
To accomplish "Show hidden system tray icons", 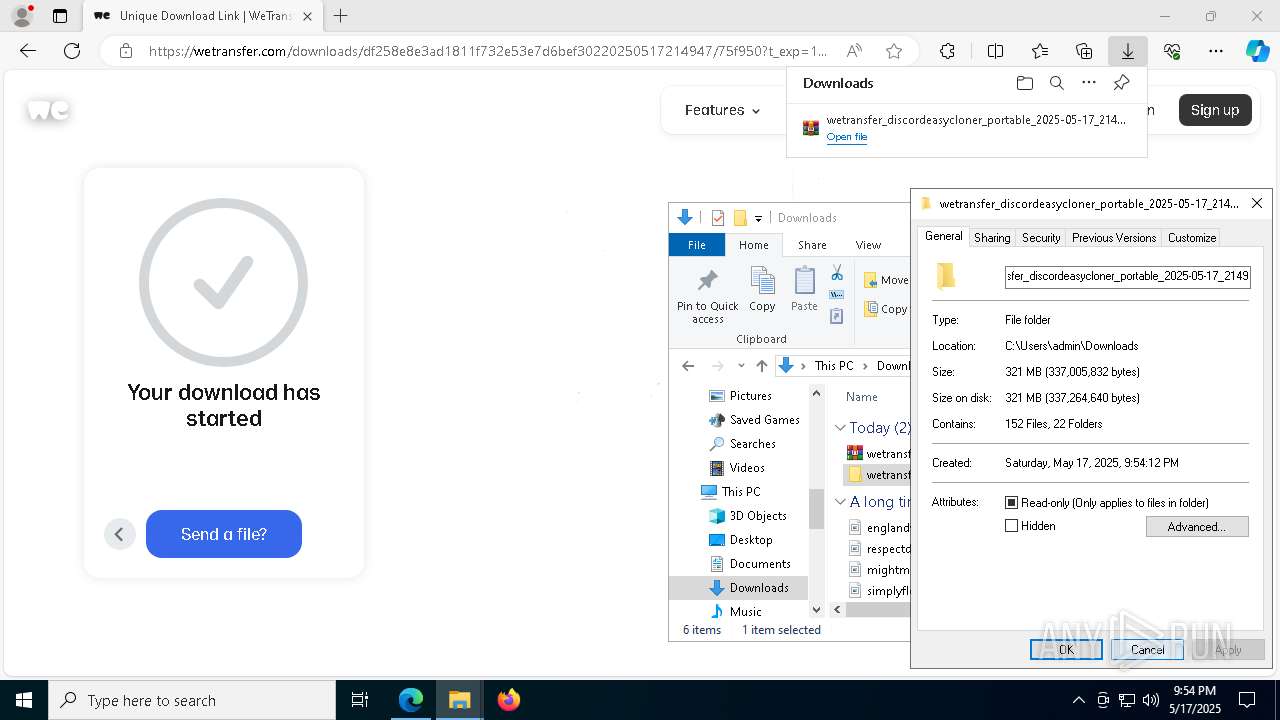I will coord(1078,700).
